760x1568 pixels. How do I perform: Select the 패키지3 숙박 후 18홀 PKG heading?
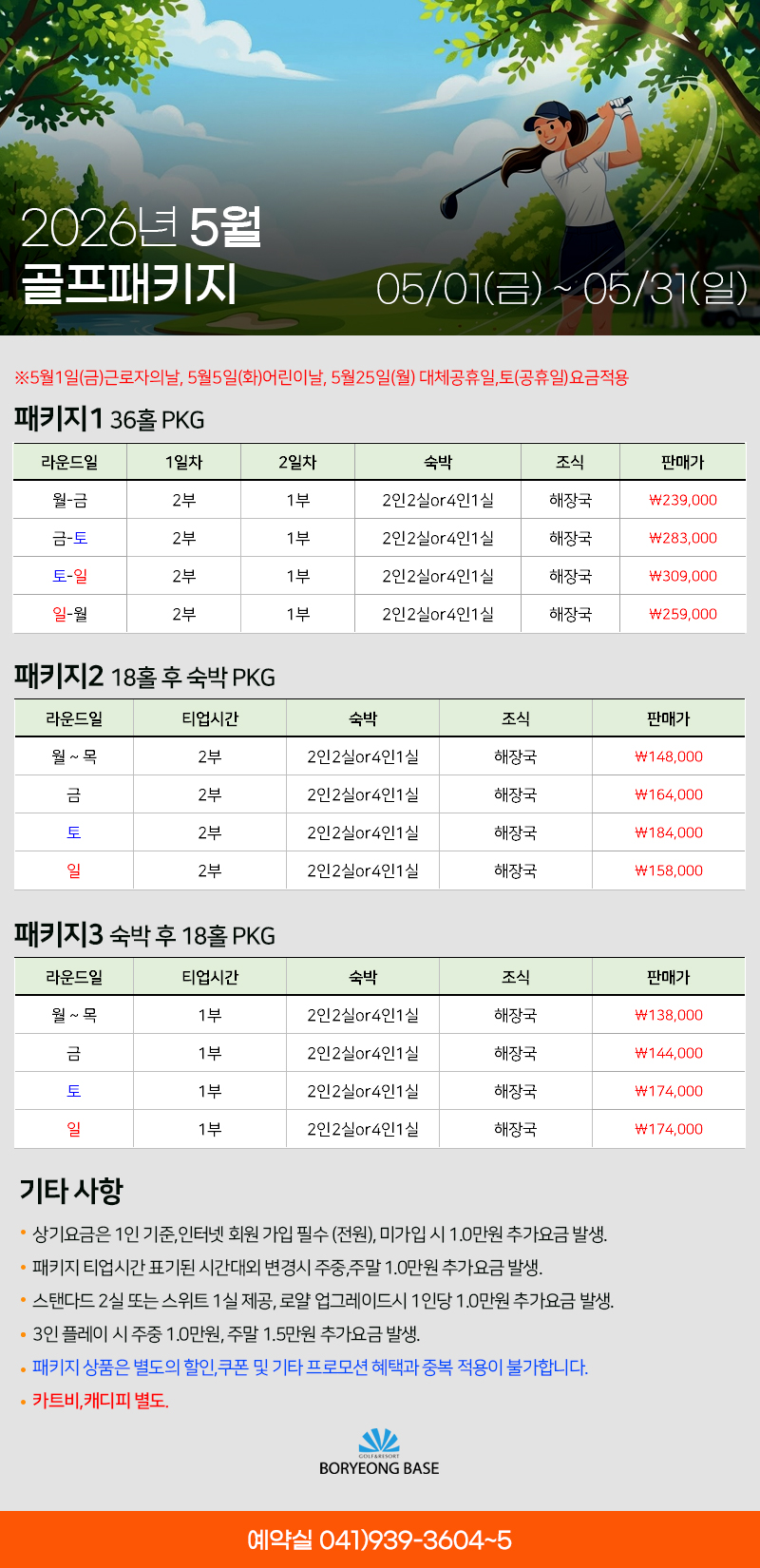pos(144,935)
